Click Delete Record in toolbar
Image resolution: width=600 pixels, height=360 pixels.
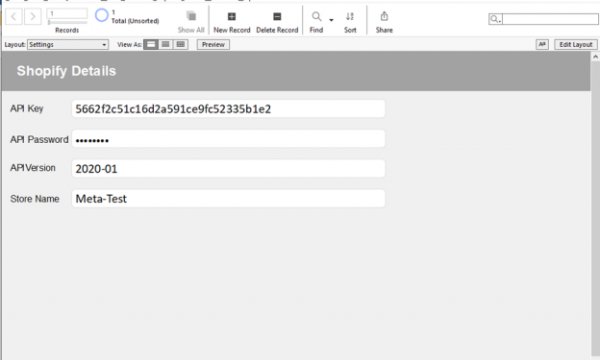coord(277,21)
